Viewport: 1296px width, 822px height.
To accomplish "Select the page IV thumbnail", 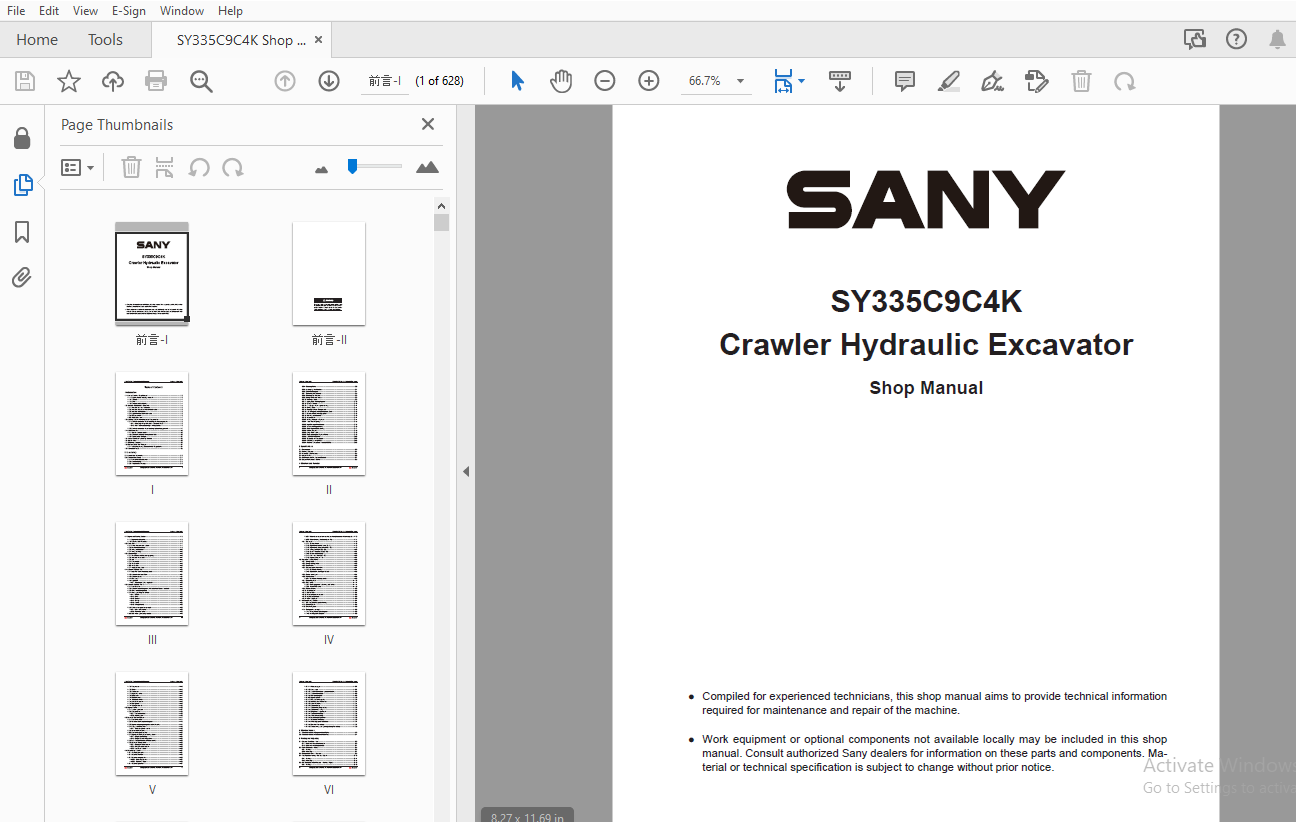I will [x=329, y=574].
